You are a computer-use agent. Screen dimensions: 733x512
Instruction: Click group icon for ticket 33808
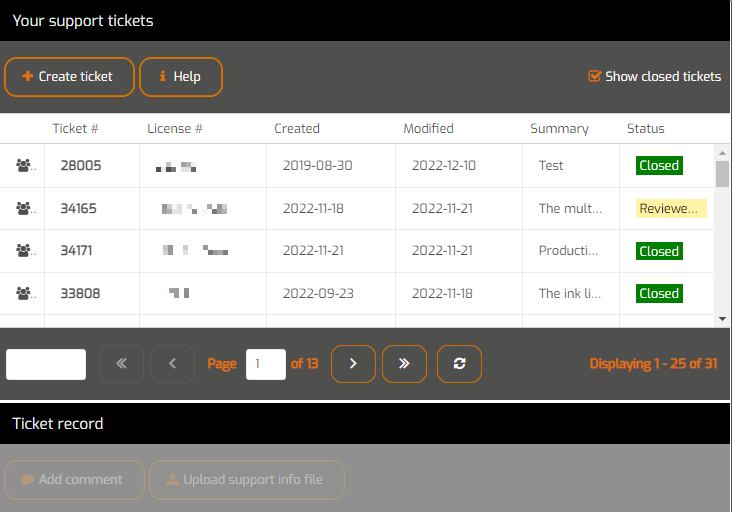pos(24,293)
